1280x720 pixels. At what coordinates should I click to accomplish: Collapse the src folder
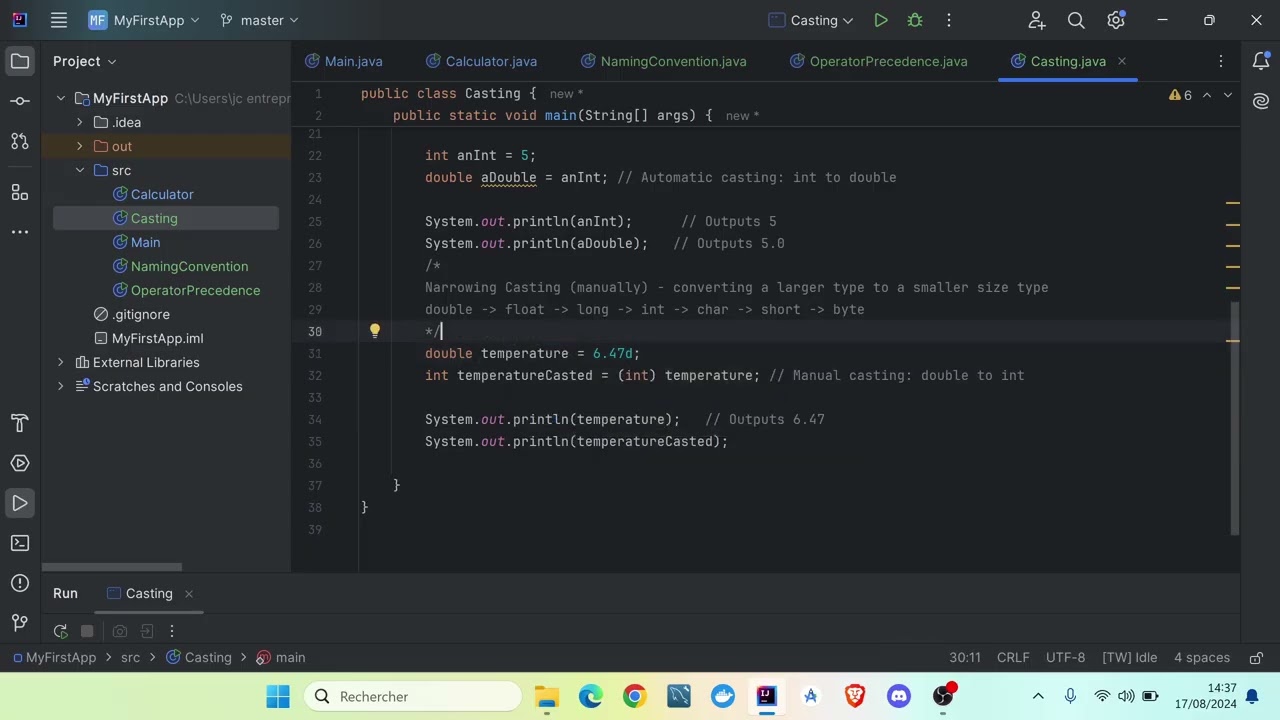coord(80,170)
